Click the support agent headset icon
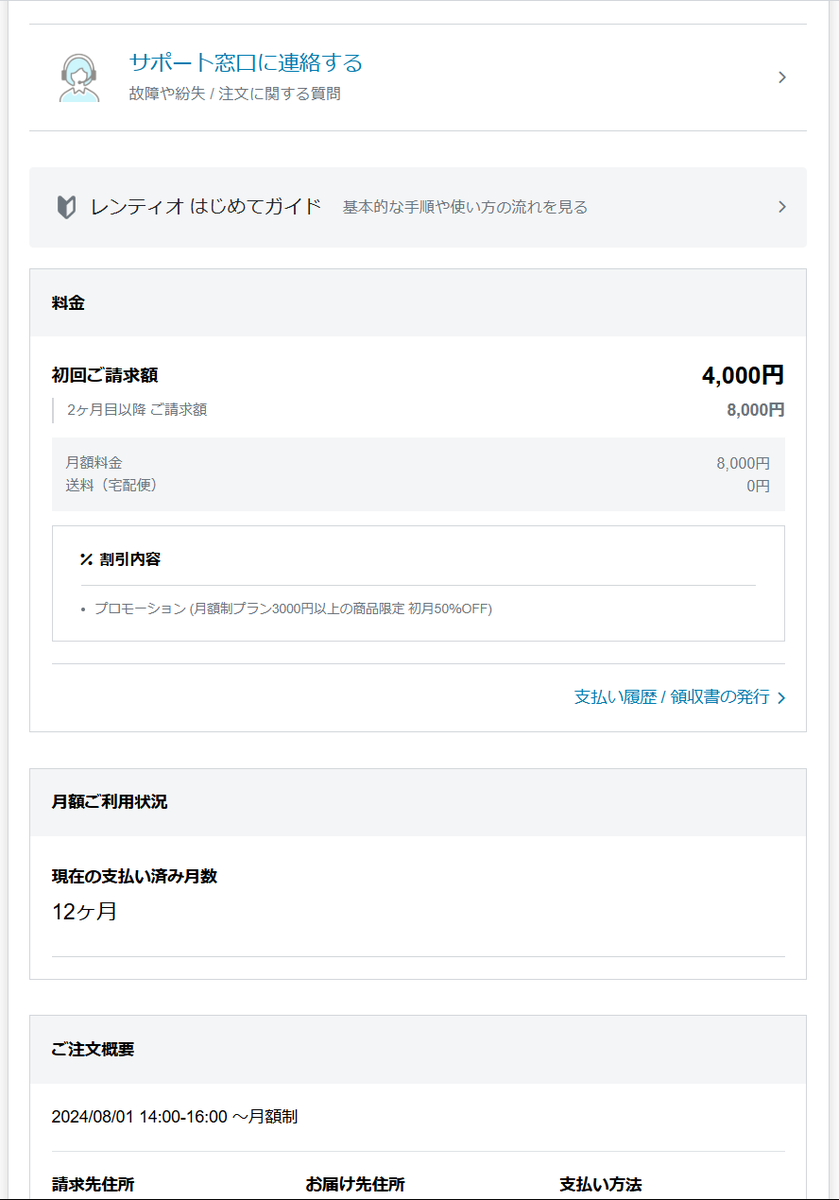This screenshot has width=839, height=1200. pyautogui.click(x=79, y=77)
